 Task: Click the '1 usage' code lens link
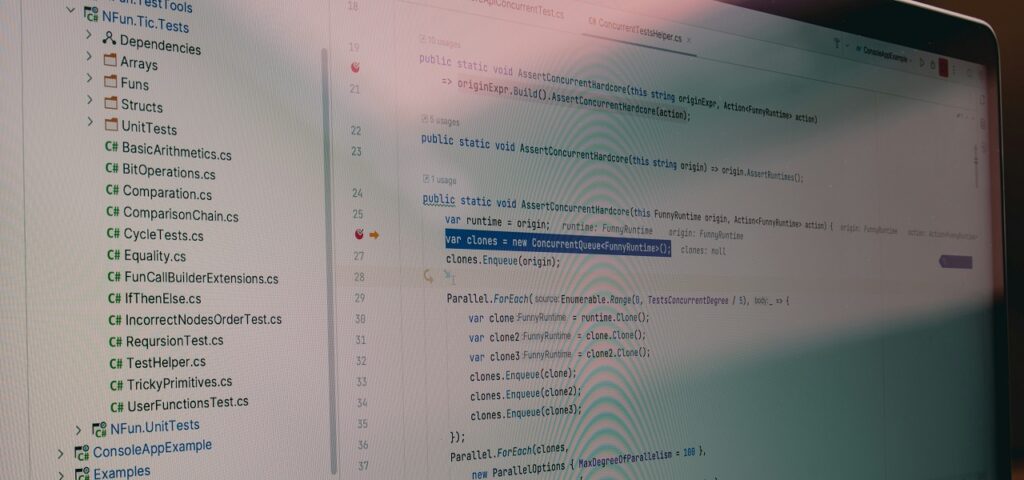pyautogui.click(x=440, y=180)
